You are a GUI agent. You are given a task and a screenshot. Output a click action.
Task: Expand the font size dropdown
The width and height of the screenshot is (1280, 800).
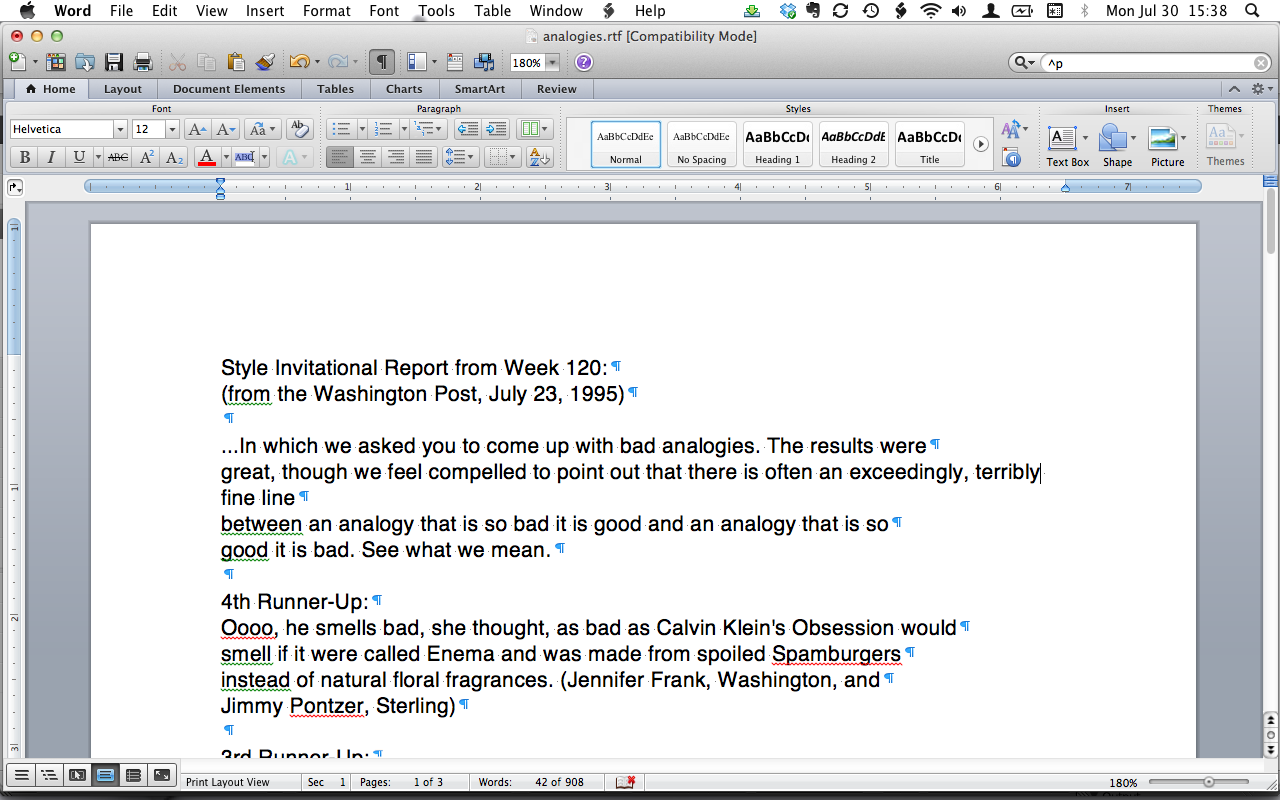click(x=172, y=129)
